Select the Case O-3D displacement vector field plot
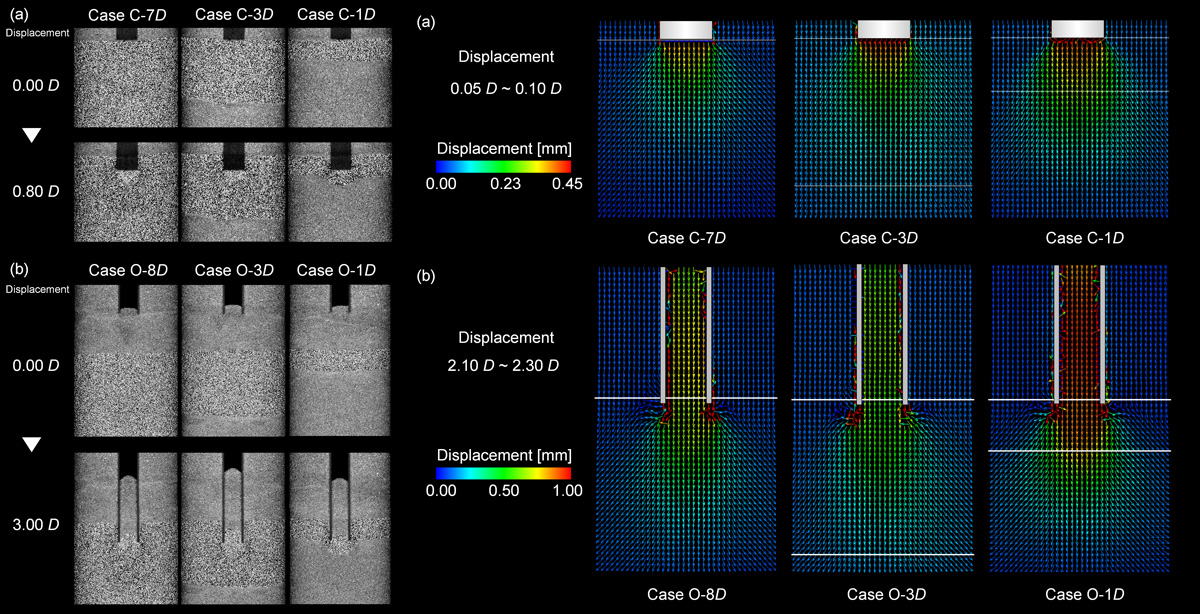Viewport: 1200px width, 614px height. coord(883,418)
